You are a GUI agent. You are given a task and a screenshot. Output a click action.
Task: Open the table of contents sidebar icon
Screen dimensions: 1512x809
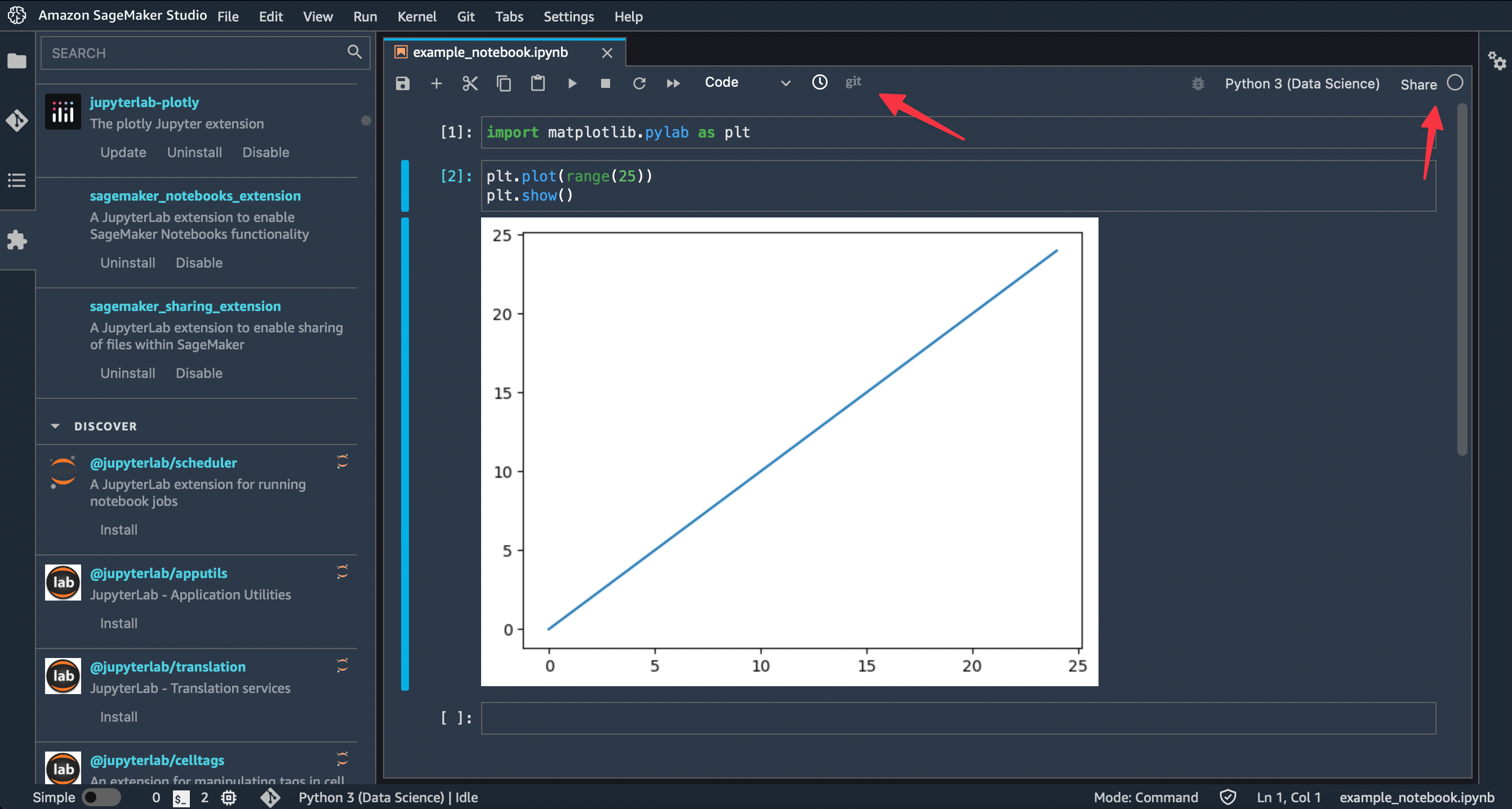point(17,180)
